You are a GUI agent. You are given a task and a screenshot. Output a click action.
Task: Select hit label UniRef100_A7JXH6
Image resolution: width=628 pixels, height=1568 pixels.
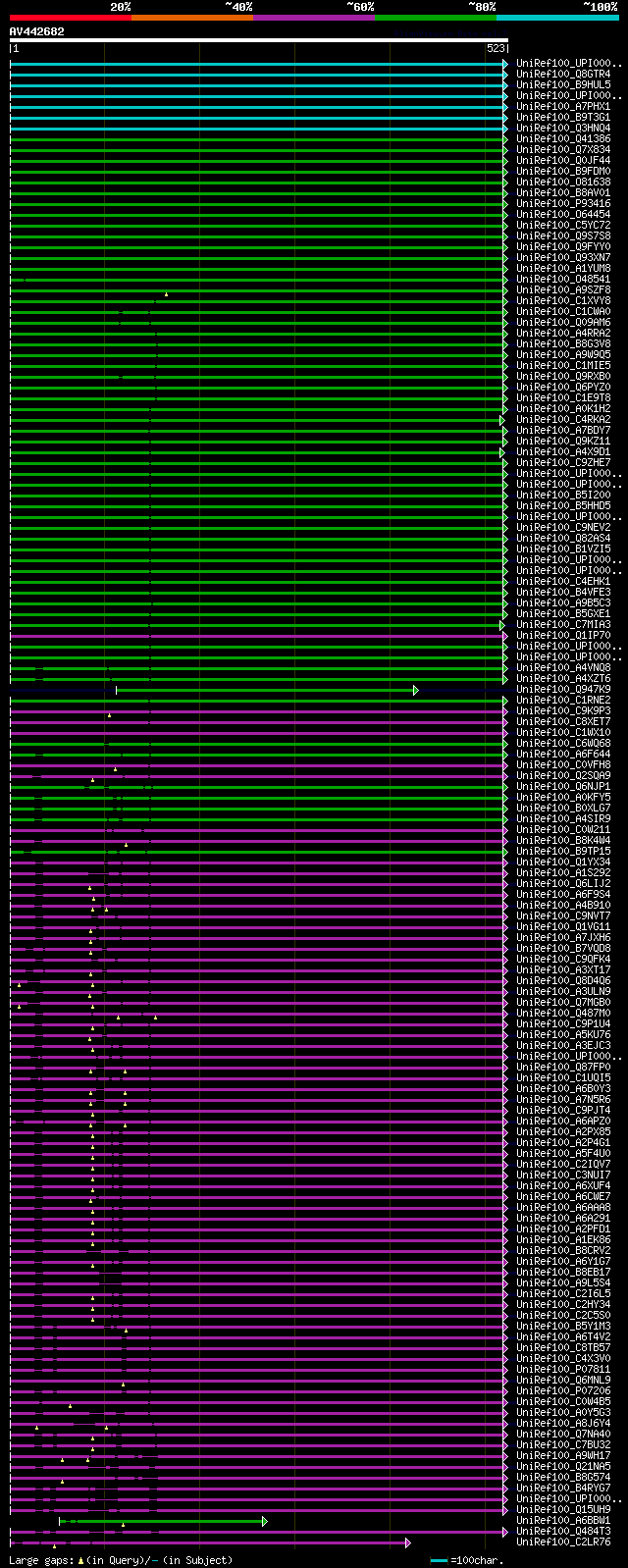(563, 938)
